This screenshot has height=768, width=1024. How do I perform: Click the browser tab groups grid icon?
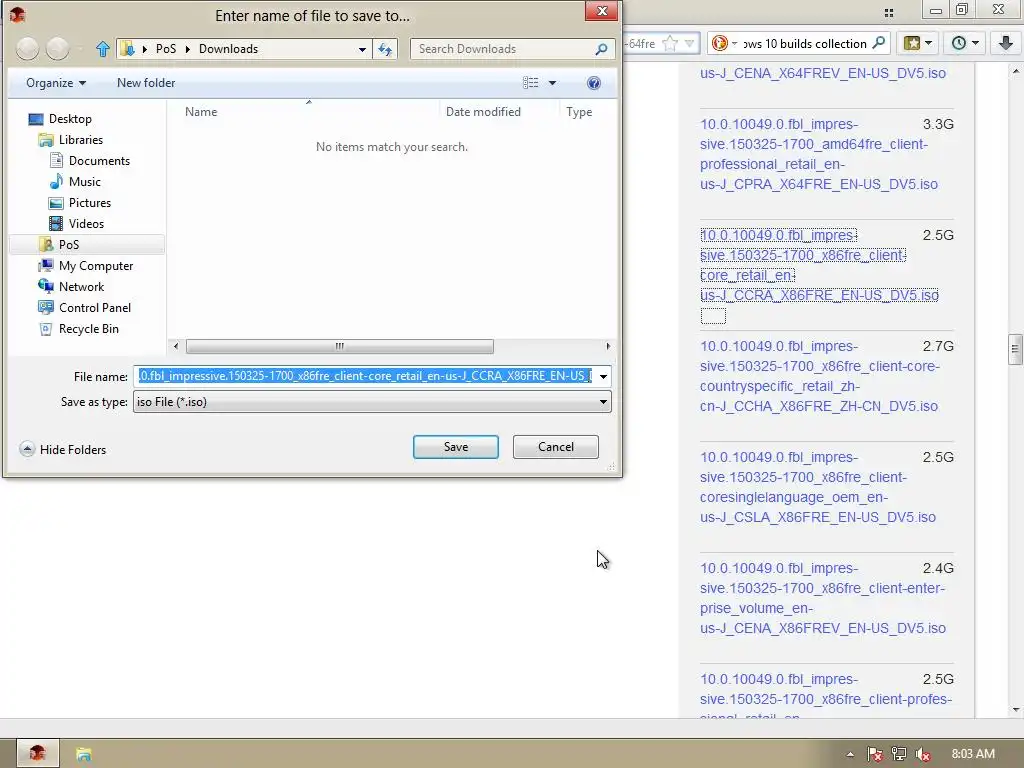coord(889,12)
